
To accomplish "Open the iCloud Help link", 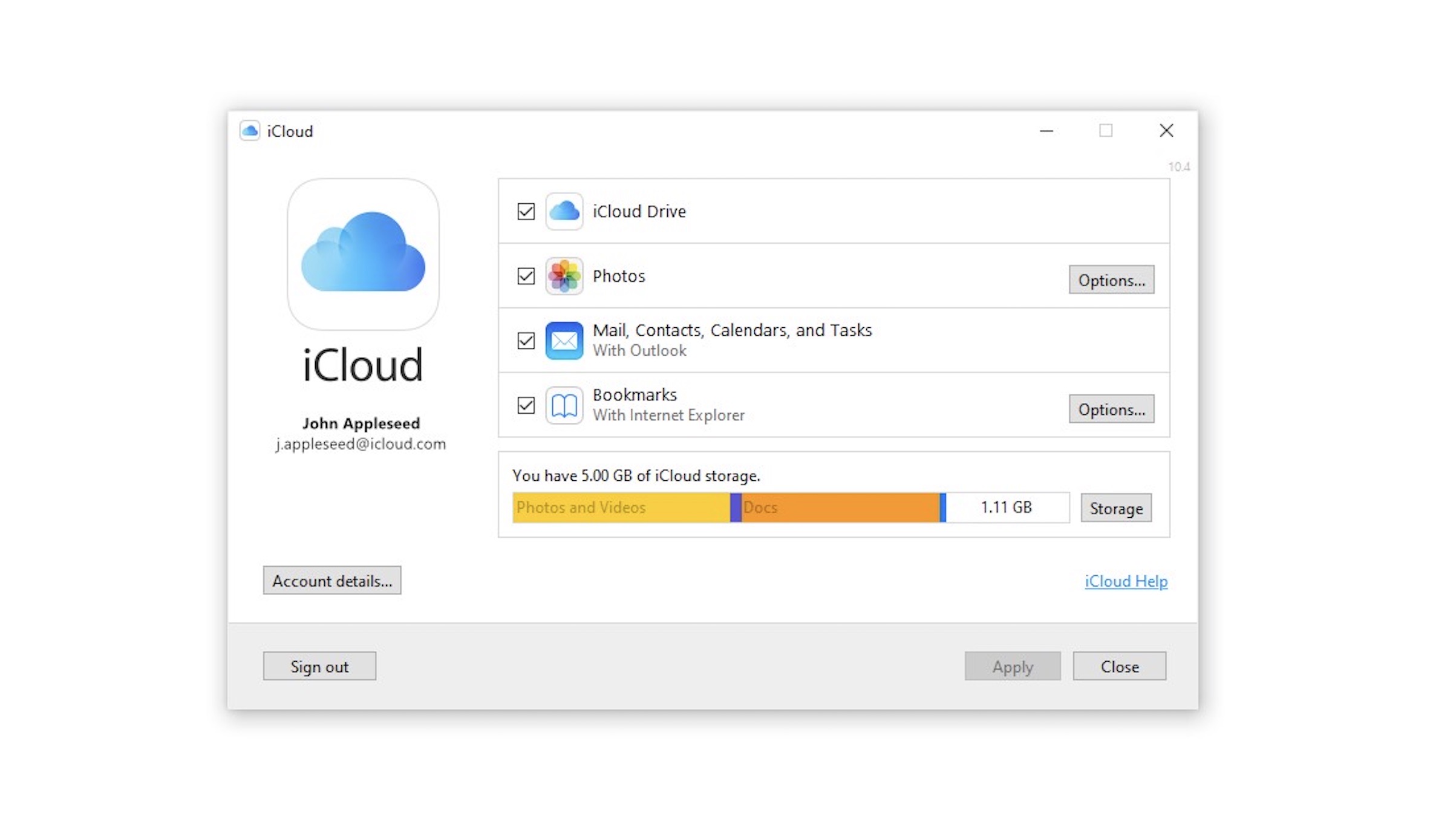I will 1126,581.
